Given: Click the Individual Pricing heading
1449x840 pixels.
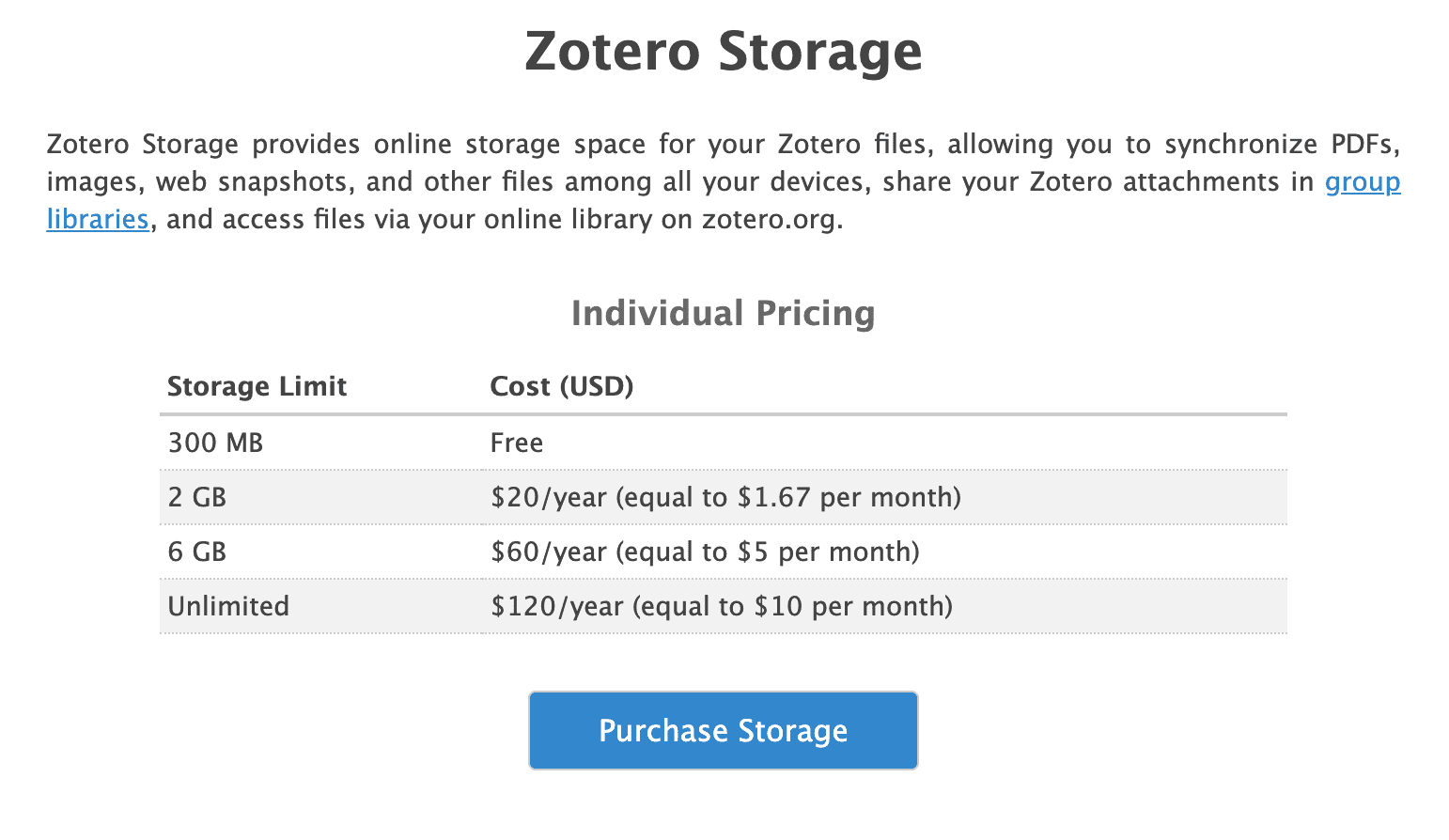Looking at the screenshot, I should pos(723,313).
